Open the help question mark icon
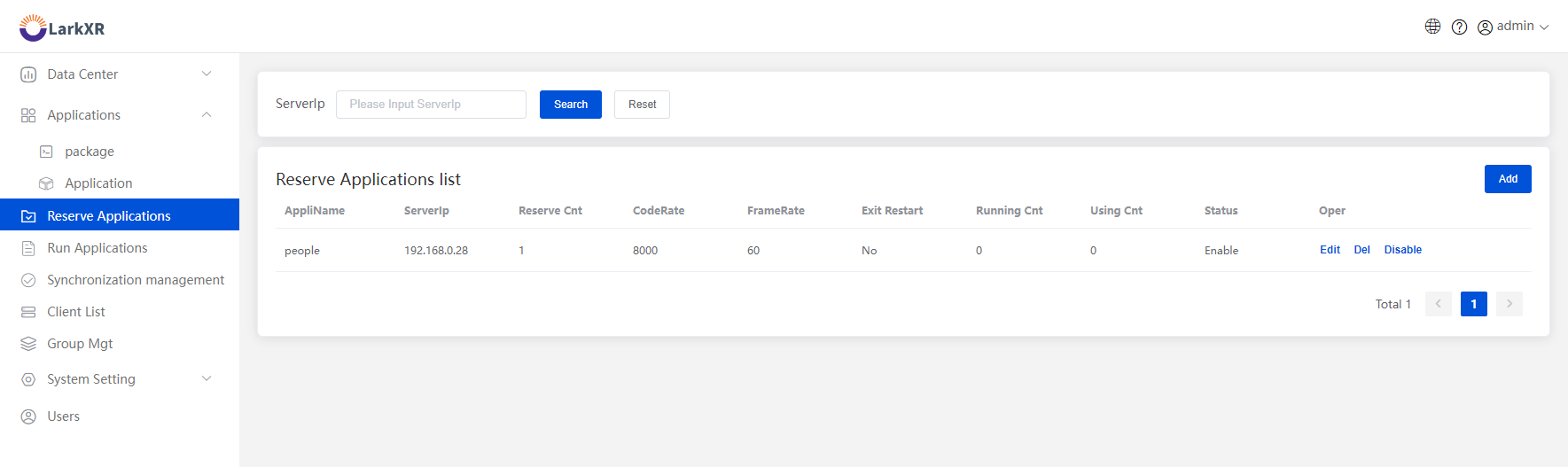The height and width of the screenshot is (467, 1568). (x=1459, y=27)
